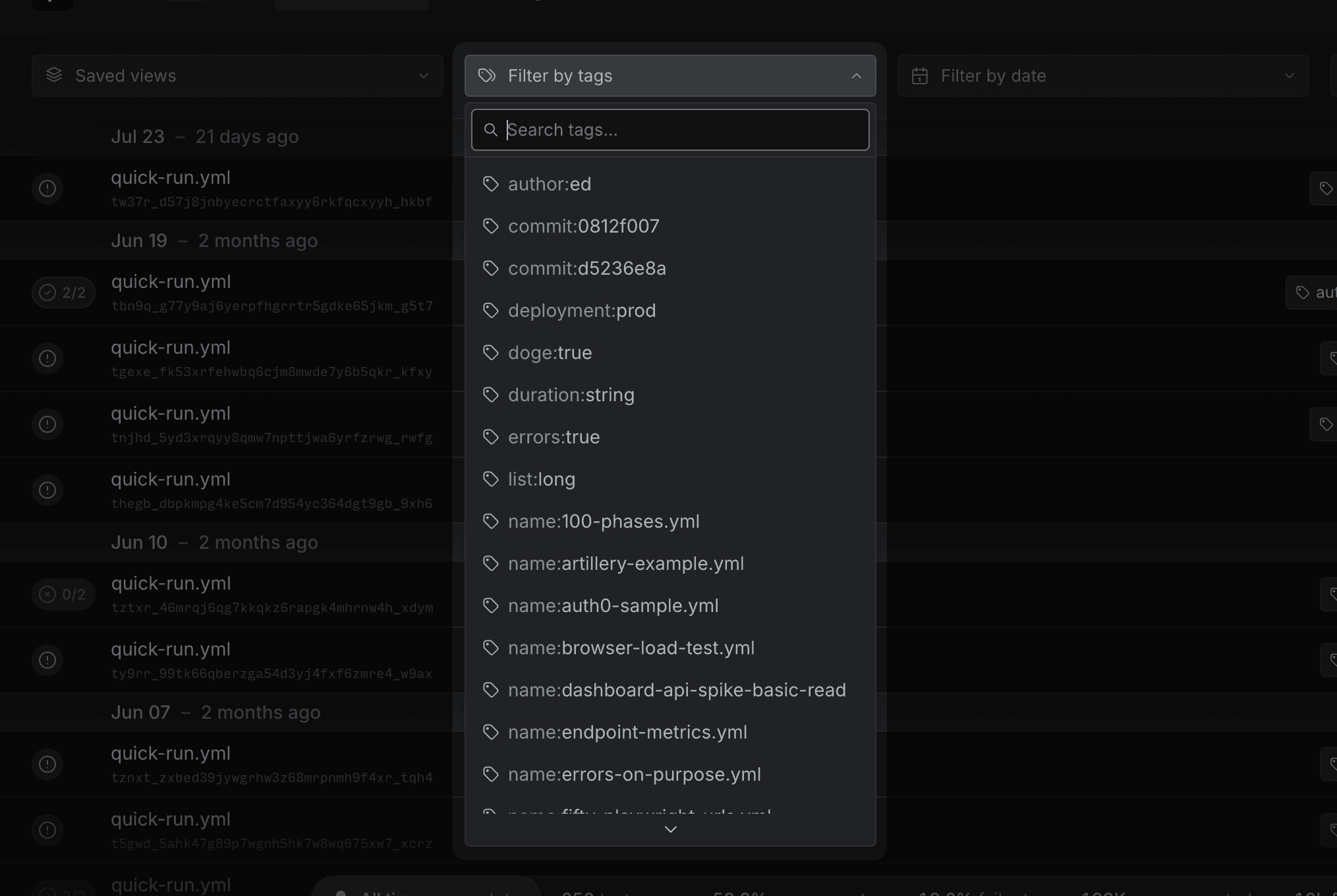The width and height of the screenshot is (1337, 896).
Task: Pick the name:endpoint-metrics.yml tag
Action: (670, 732)
